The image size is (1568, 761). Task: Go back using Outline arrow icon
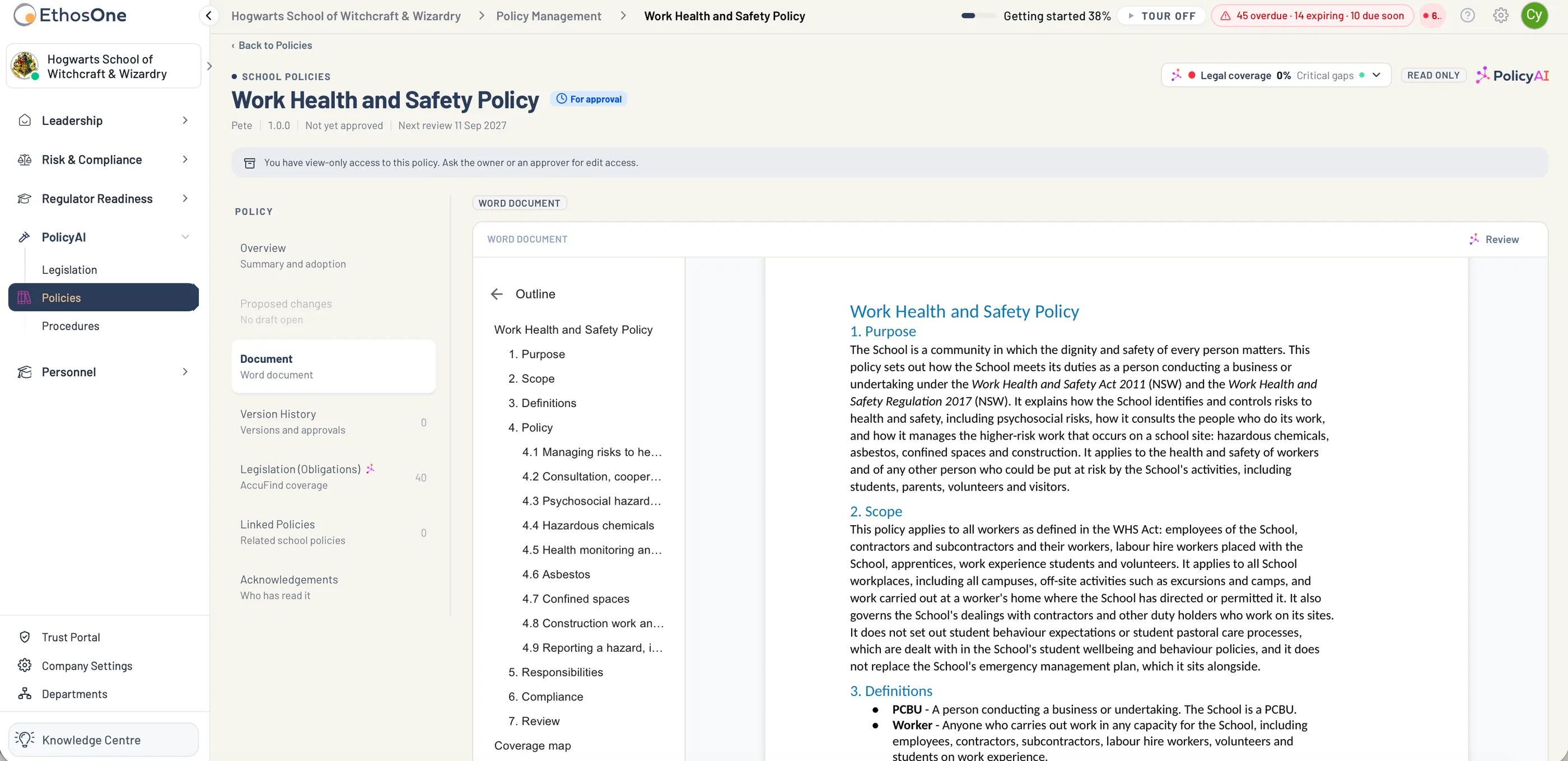point(497,294)
